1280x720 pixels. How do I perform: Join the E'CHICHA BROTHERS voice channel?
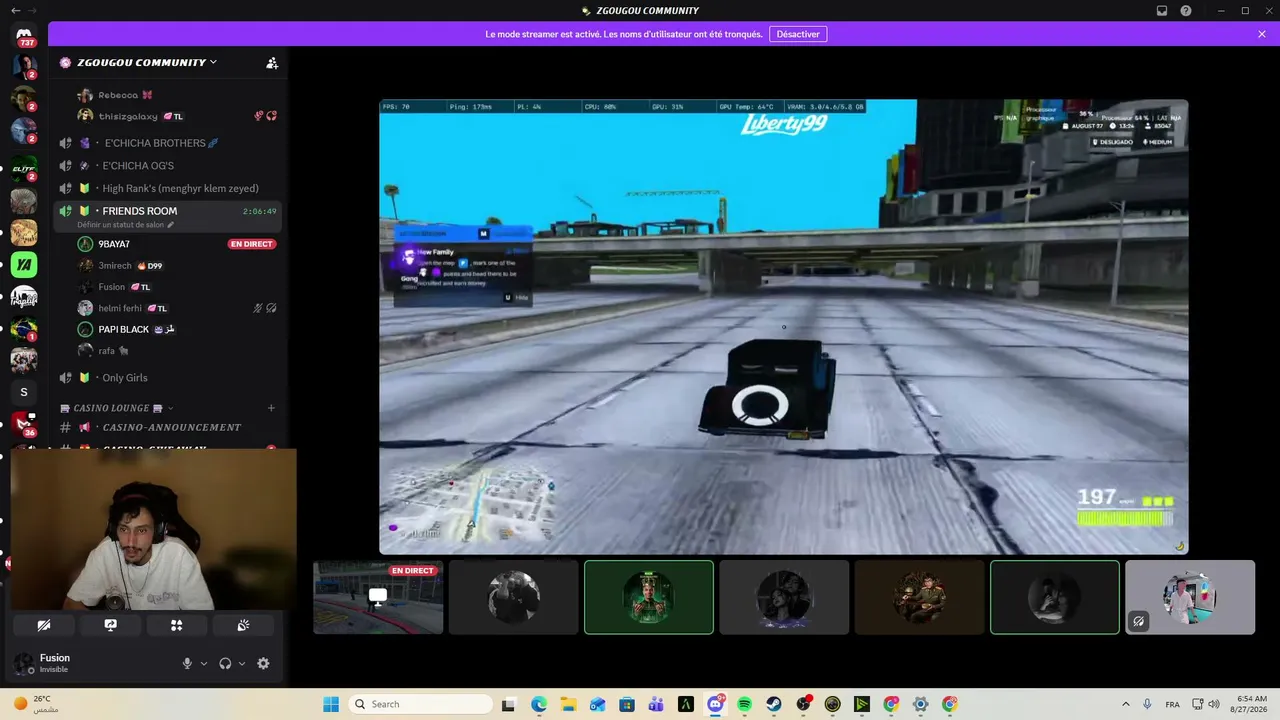pos(168,143)
